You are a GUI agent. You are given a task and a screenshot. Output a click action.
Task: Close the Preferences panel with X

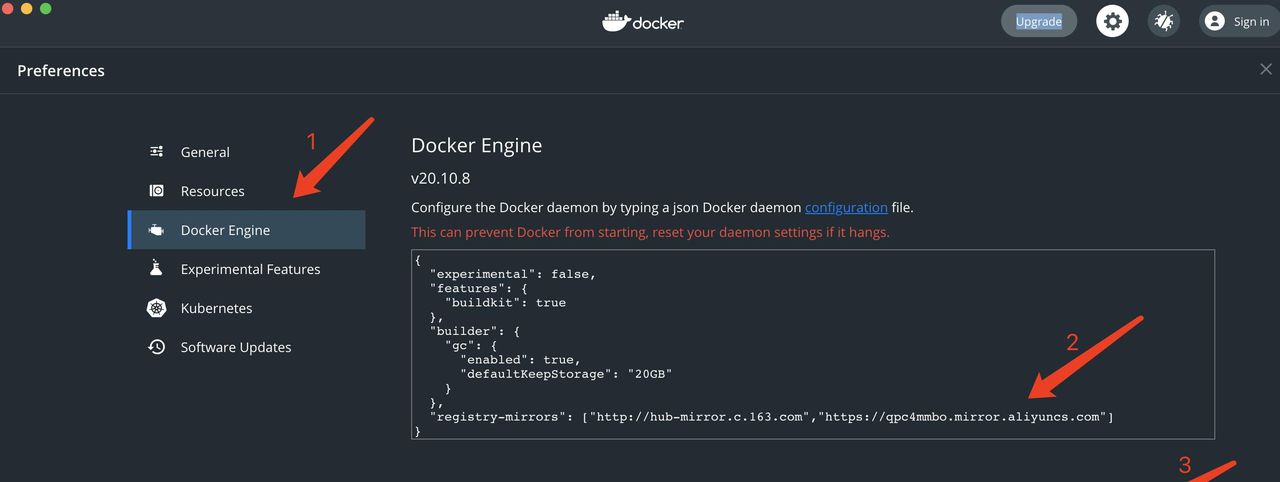1265,69
